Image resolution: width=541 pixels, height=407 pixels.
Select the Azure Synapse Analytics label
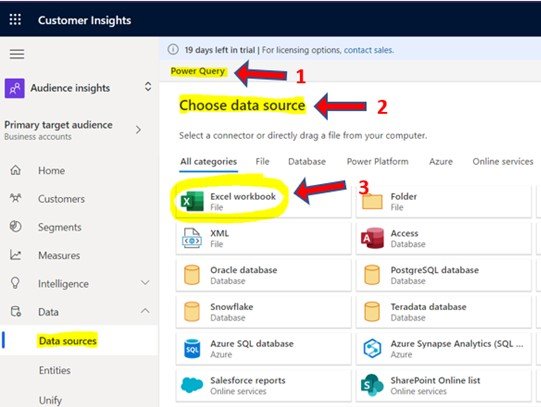point(457,344)
